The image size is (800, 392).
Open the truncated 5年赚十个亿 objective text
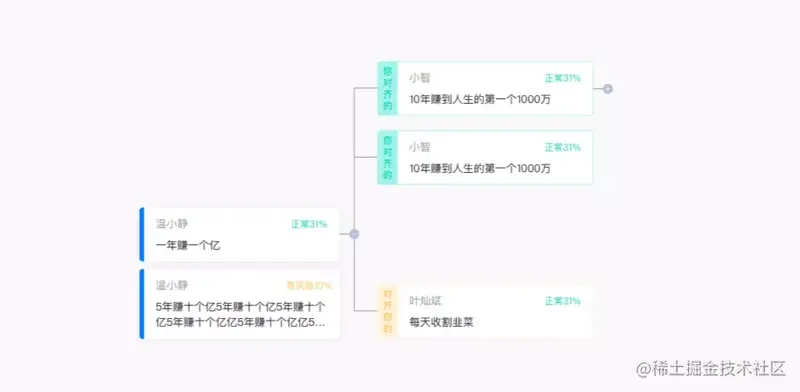click(x=241, y=314)
